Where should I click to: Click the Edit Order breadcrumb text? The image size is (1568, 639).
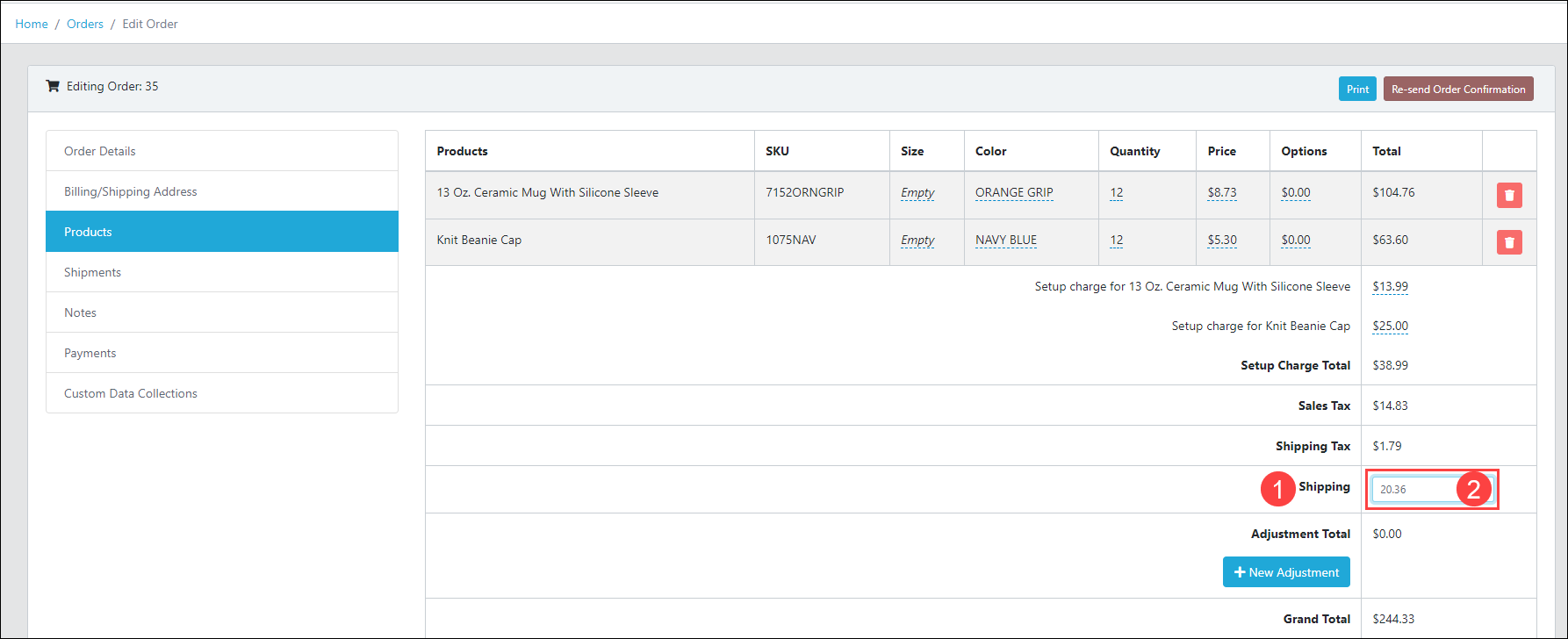coord(150,24)
